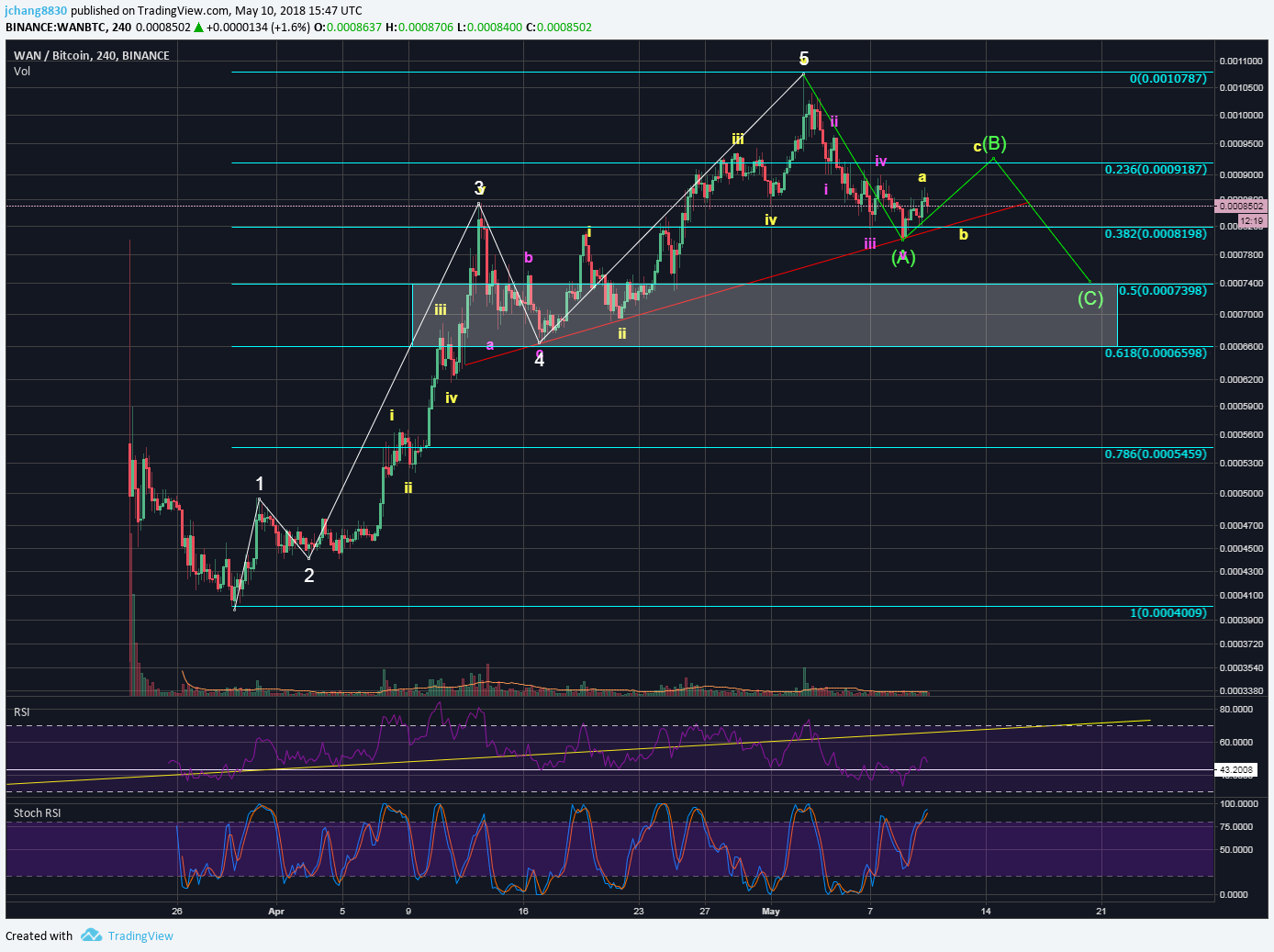
Task: Click the Apr date label on time axis
Action: click(x=276, y=912)
